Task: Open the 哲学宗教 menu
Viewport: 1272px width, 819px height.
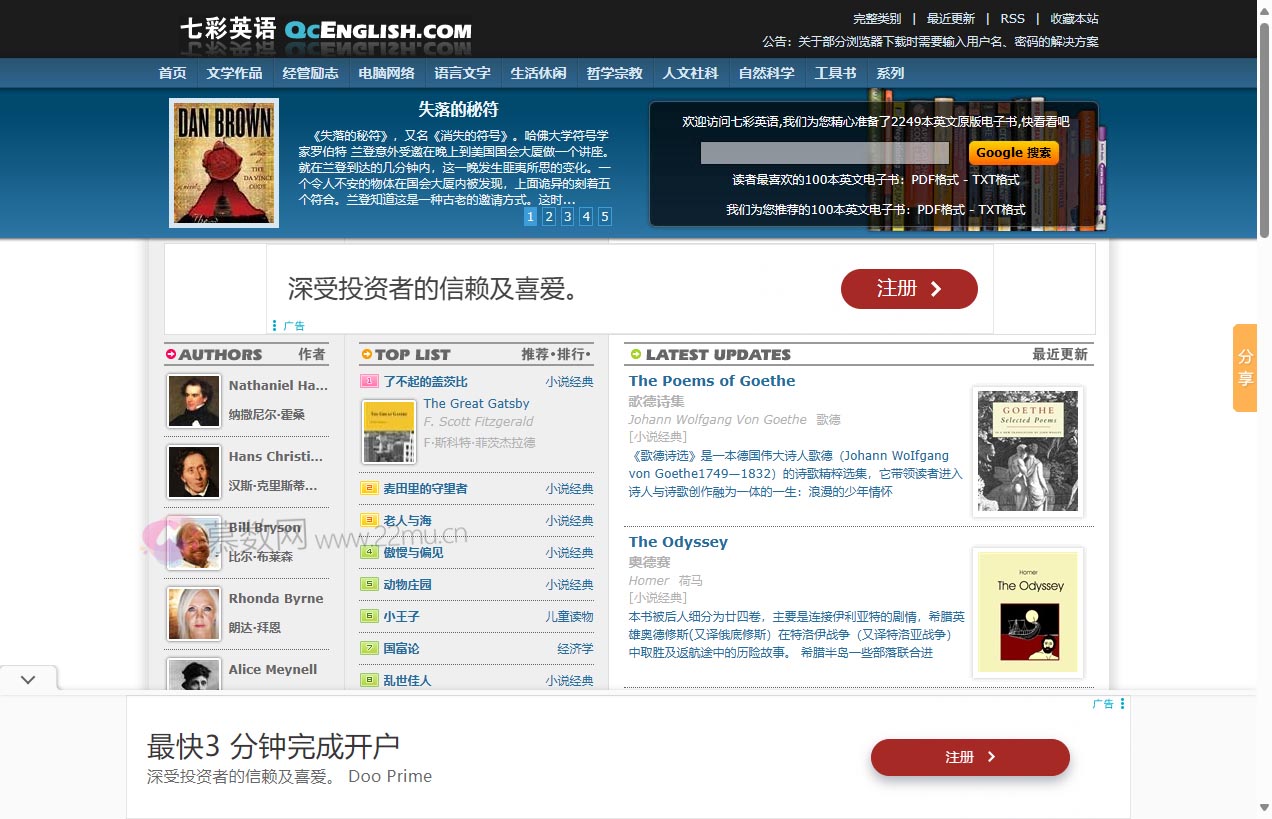Action: (614, 72)
